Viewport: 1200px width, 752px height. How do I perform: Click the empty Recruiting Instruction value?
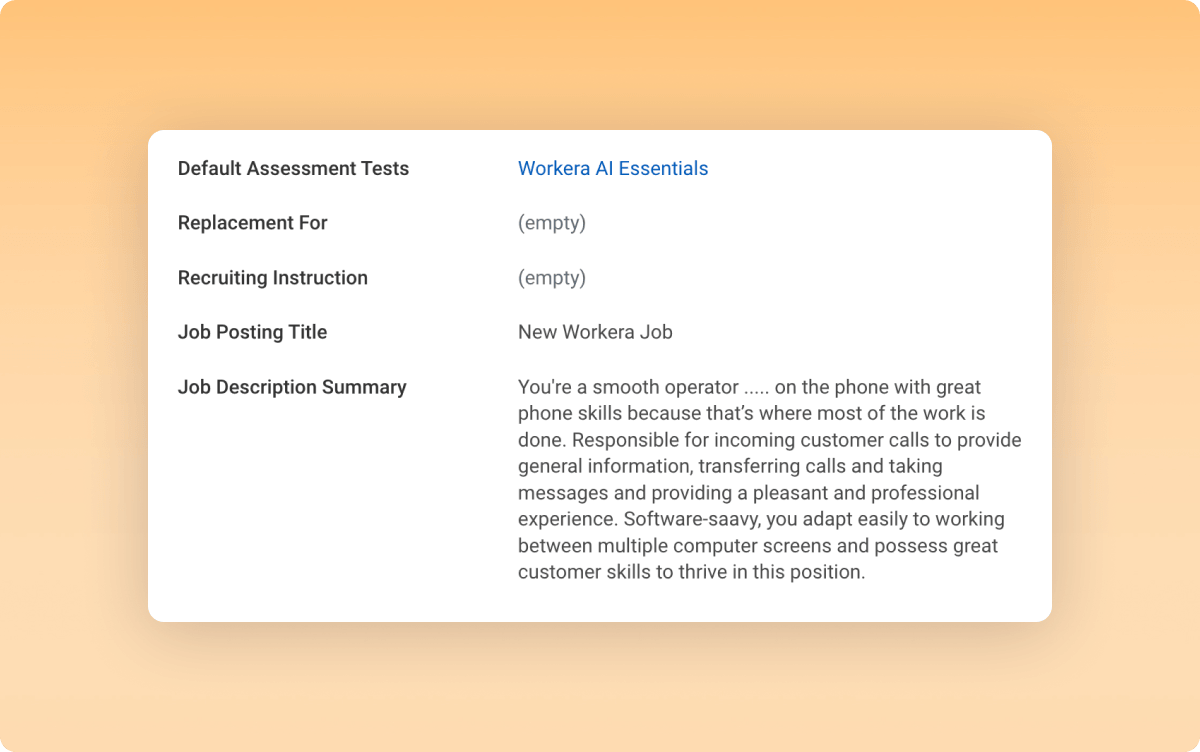pyautogui.click(x=552, y=278)
